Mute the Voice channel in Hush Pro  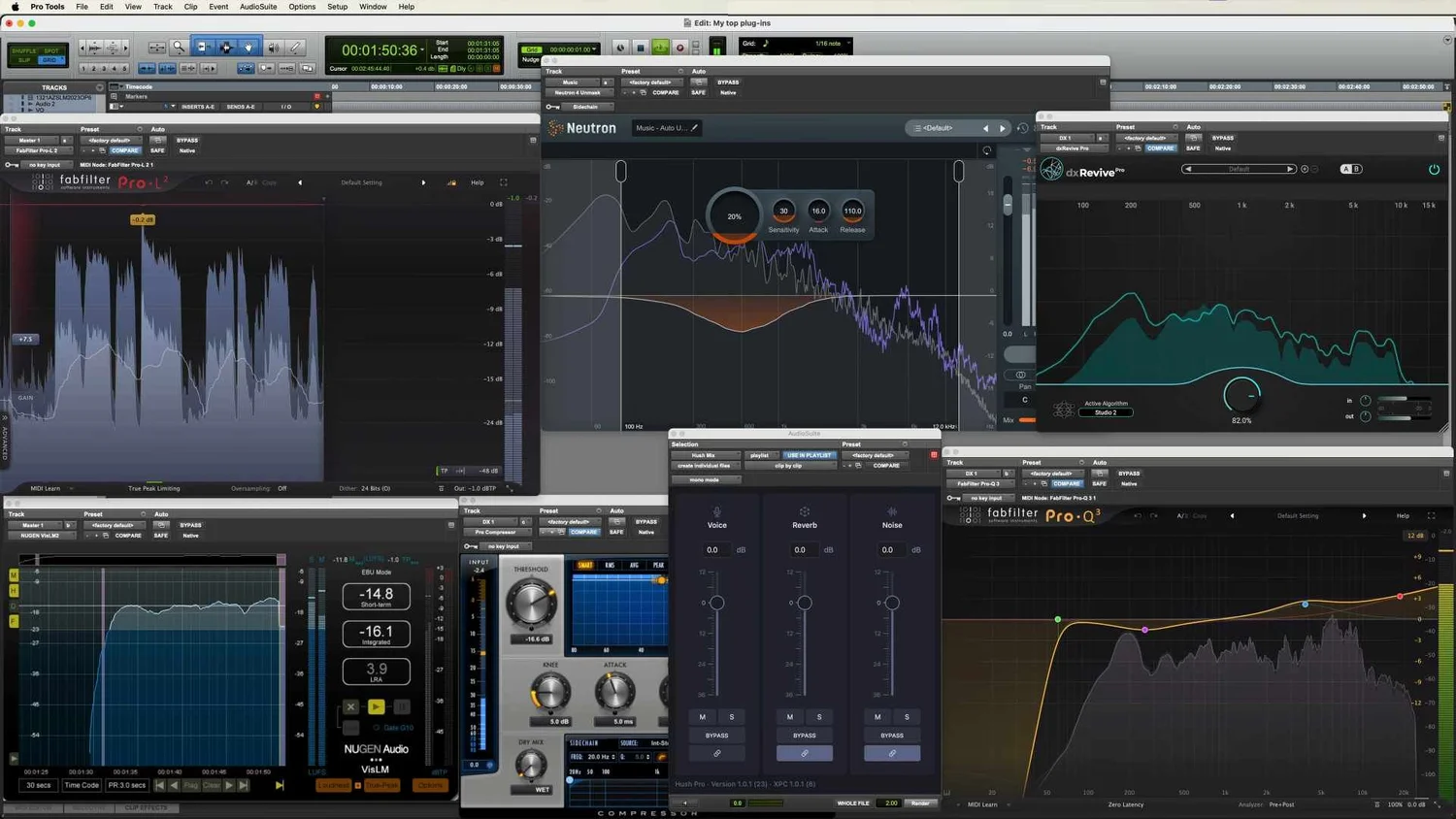pyautogui.click(x=703, y=717)
